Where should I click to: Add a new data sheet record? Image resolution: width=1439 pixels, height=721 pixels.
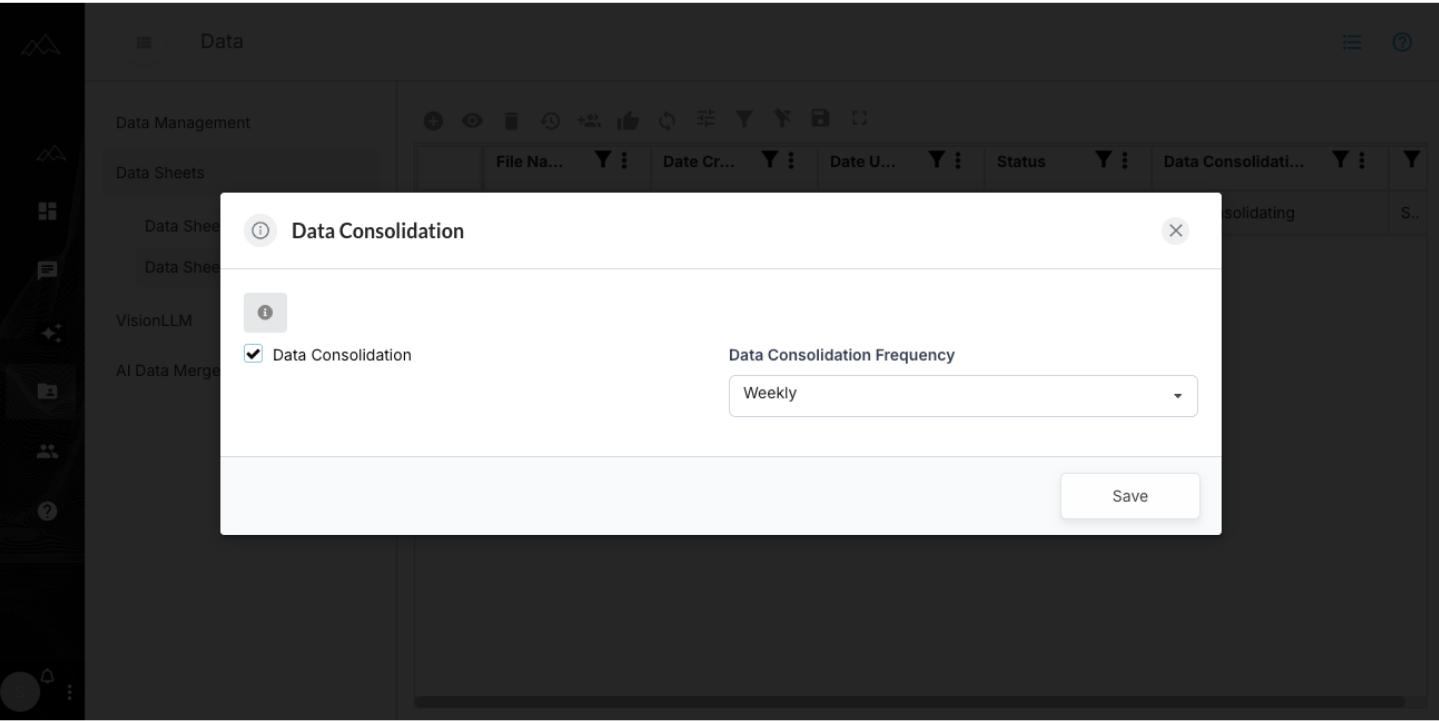click(x=433, y=119)
